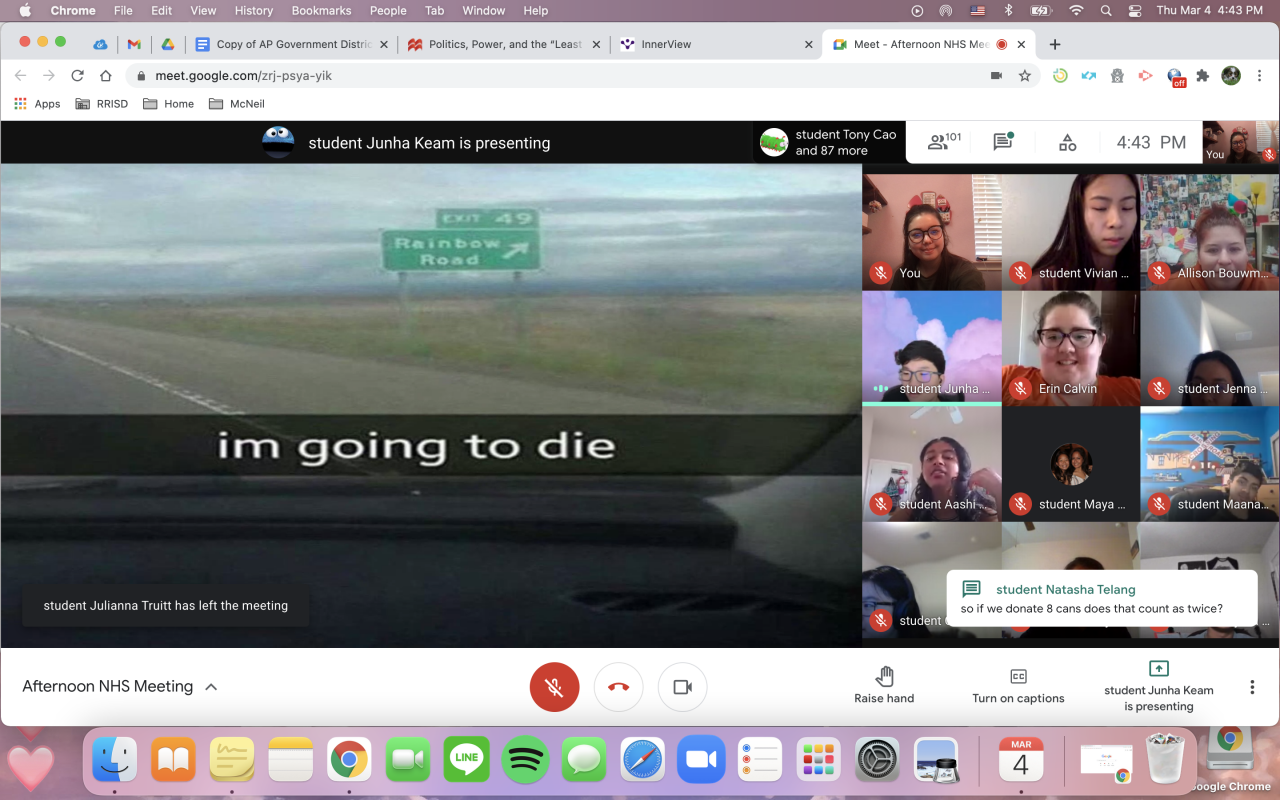The image size is (1280, 800).
Task: Open the Home bookmark folder
Action: 169,104
